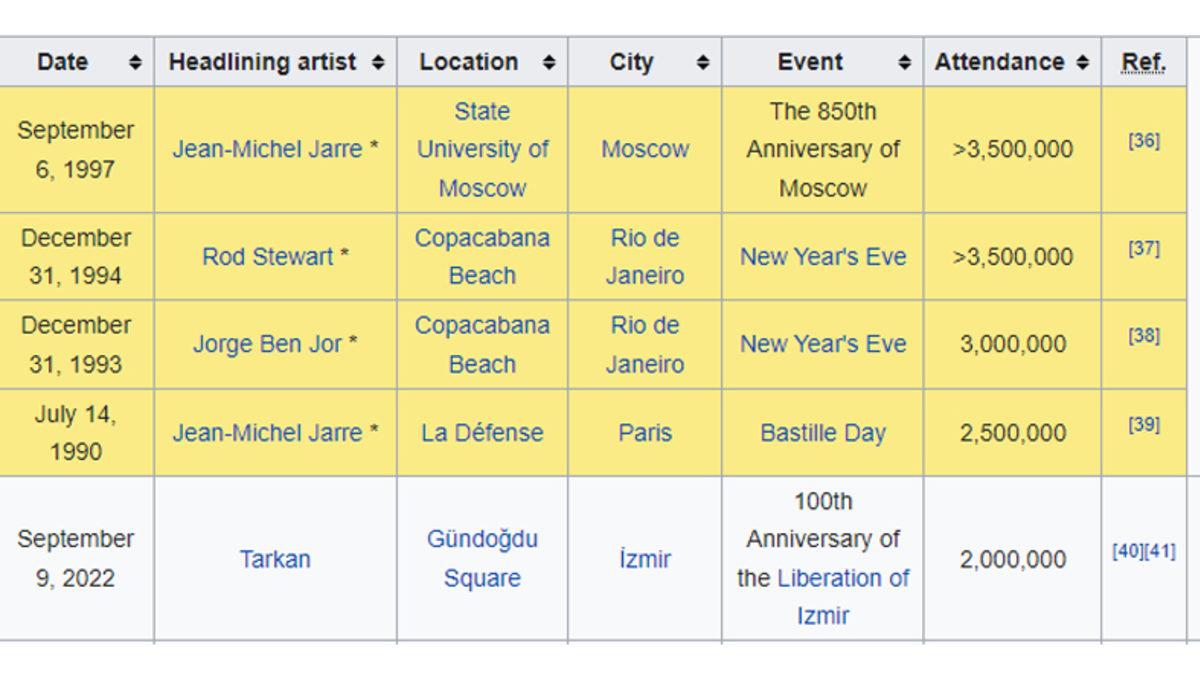Image resolution: width=1200 pixels, height=675 pixels.
Task: Open the Ref. column header abbreviation
Action: point(1143,62)
